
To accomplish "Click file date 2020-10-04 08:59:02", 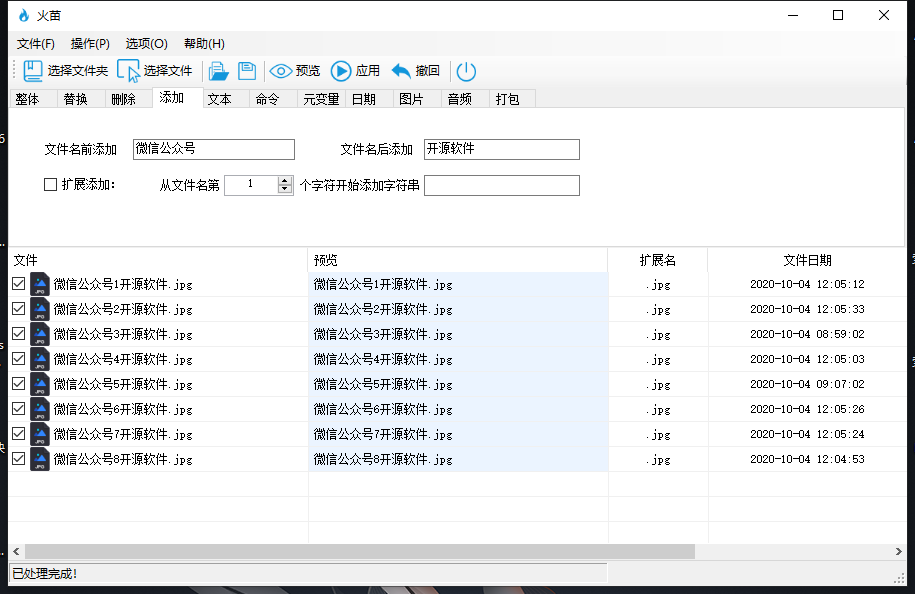I will pos(807,334).
